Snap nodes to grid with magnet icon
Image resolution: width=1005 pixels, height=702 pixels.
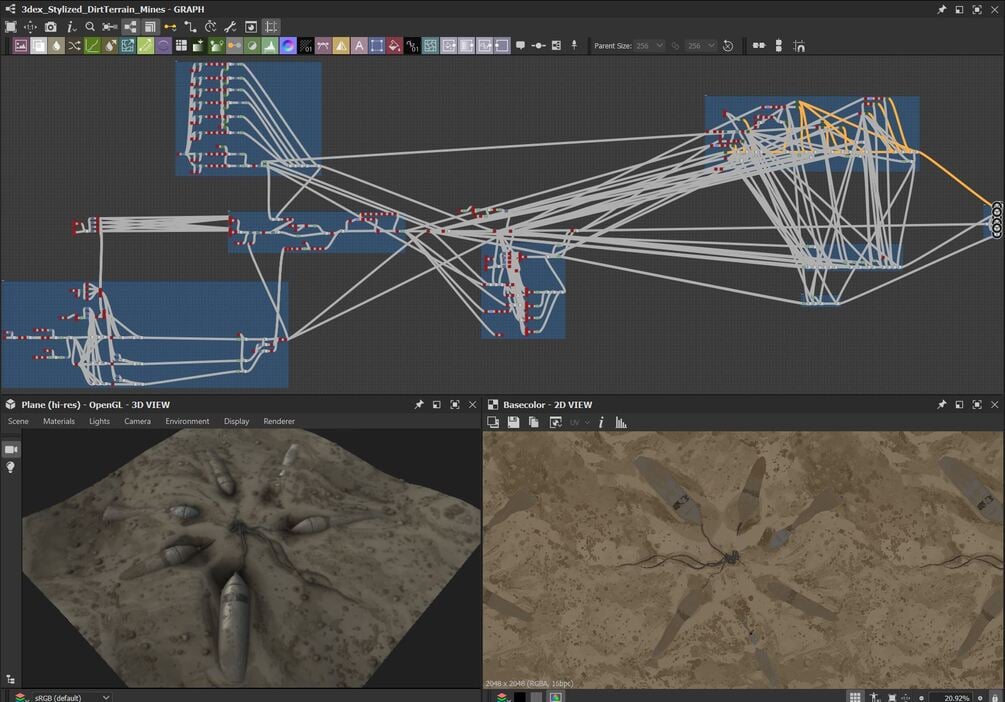click(x=799, y=46)
